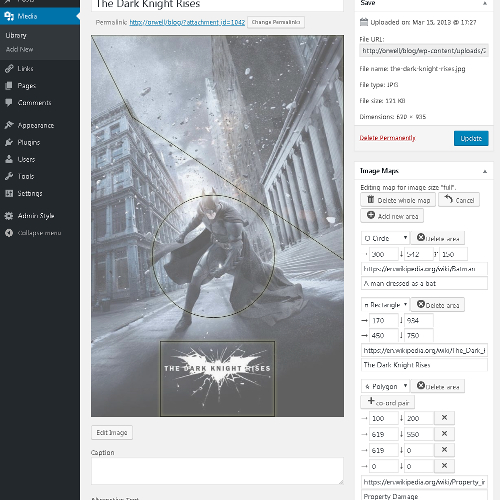Screen dimensions: 500x500
Task: Open the Admin Style gear icon
Action: [9, 216]
